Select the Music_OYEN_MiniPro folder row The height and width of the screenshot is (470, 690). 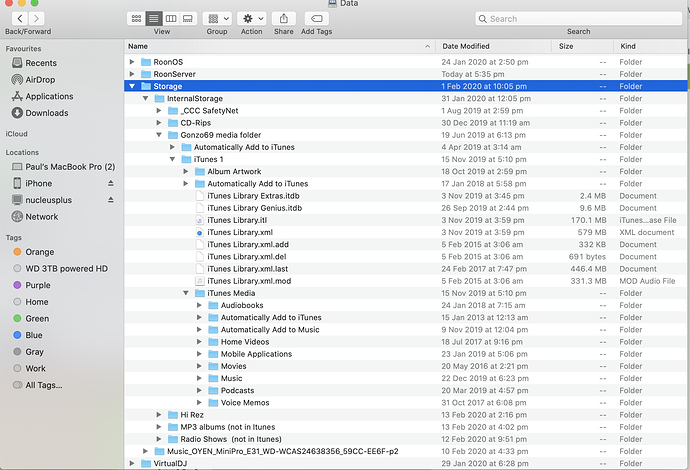click(405, 451)
